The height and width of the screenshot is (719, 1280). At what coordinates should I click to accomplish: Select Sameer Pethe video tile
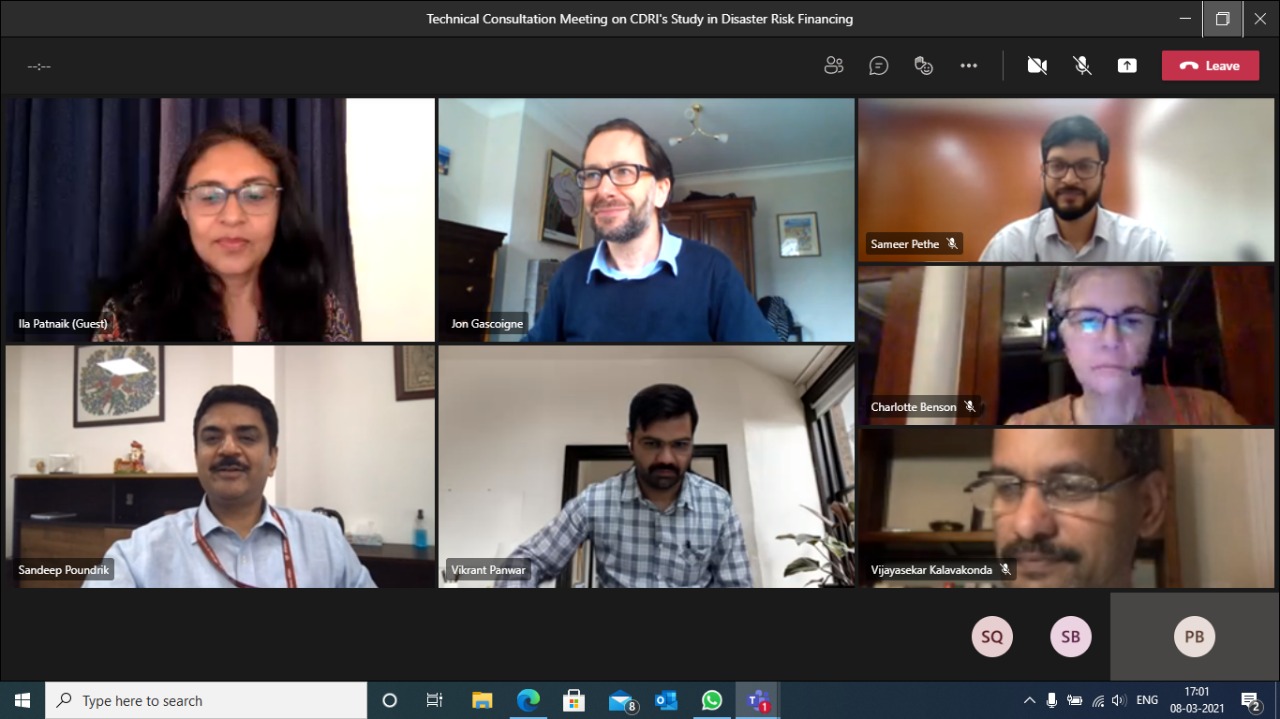[x=1066, y=180]
